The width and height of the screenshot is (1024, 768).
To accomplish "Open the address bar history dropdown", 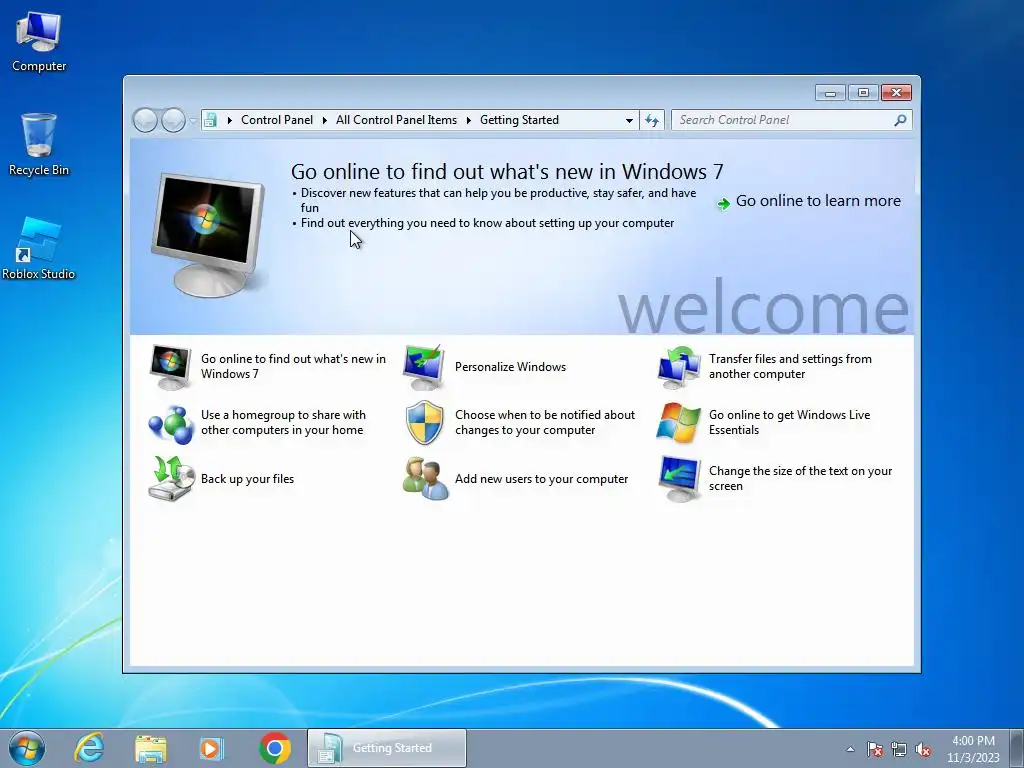I will 629,121.
